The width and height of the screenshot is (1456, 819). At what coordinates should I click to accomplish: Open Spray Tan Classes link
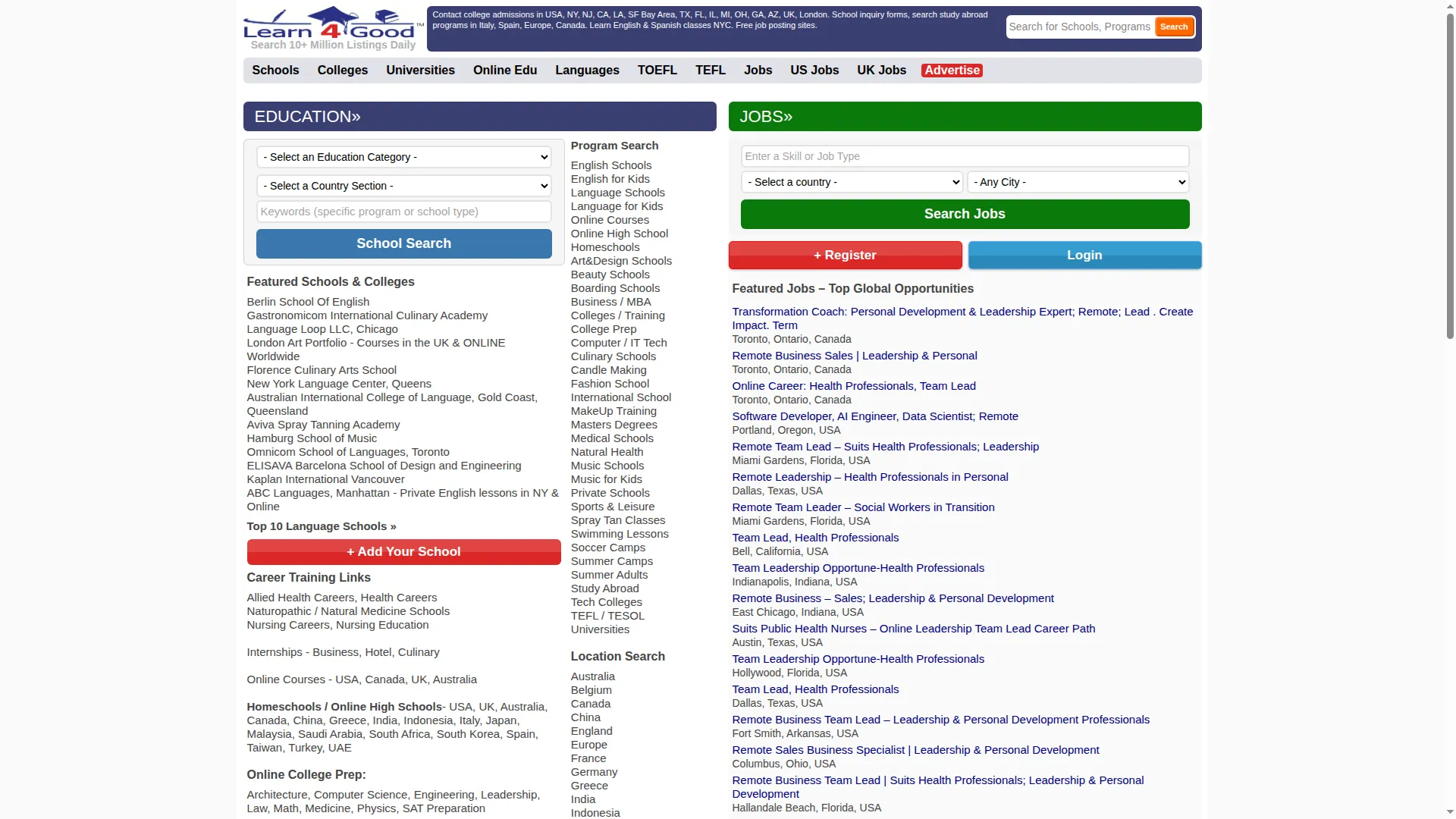[x=618, y=520]
